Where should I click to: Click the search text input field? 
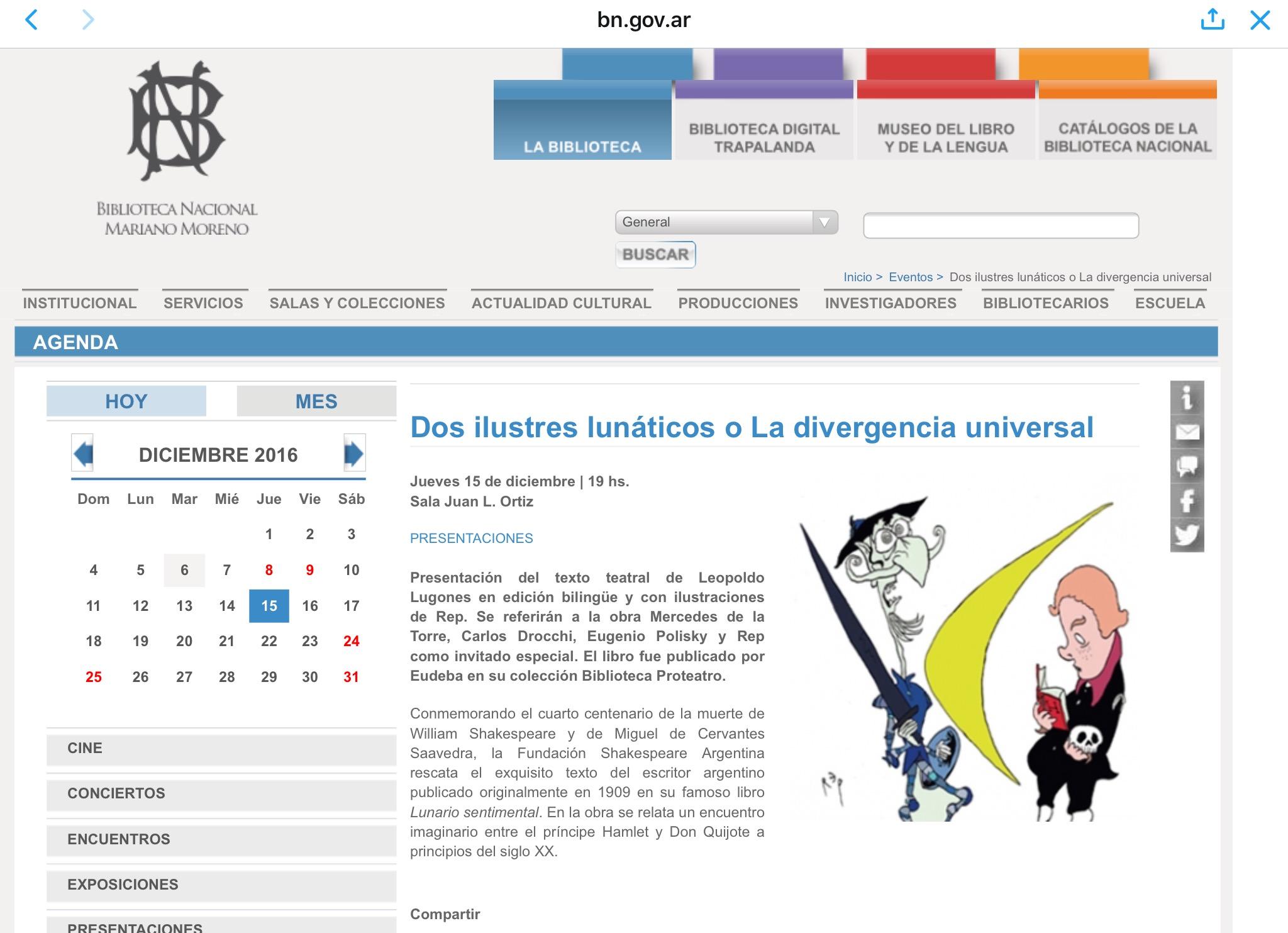click(1001, 226)
